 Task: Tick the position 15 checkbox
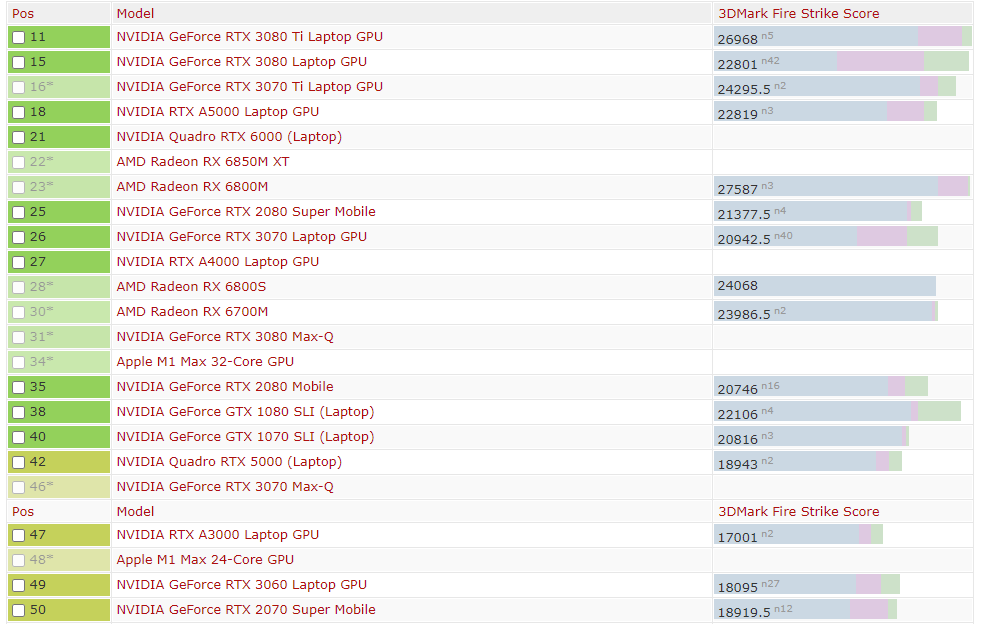(19, 62)
